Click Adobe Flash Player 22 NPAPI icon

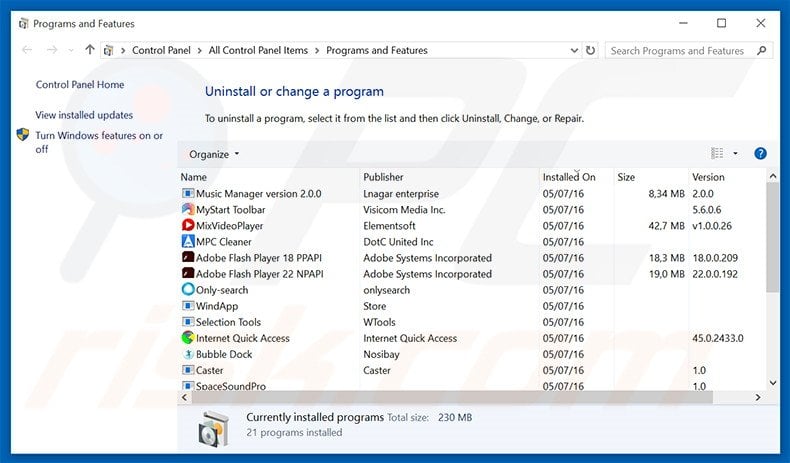click(x=188, y=274)
